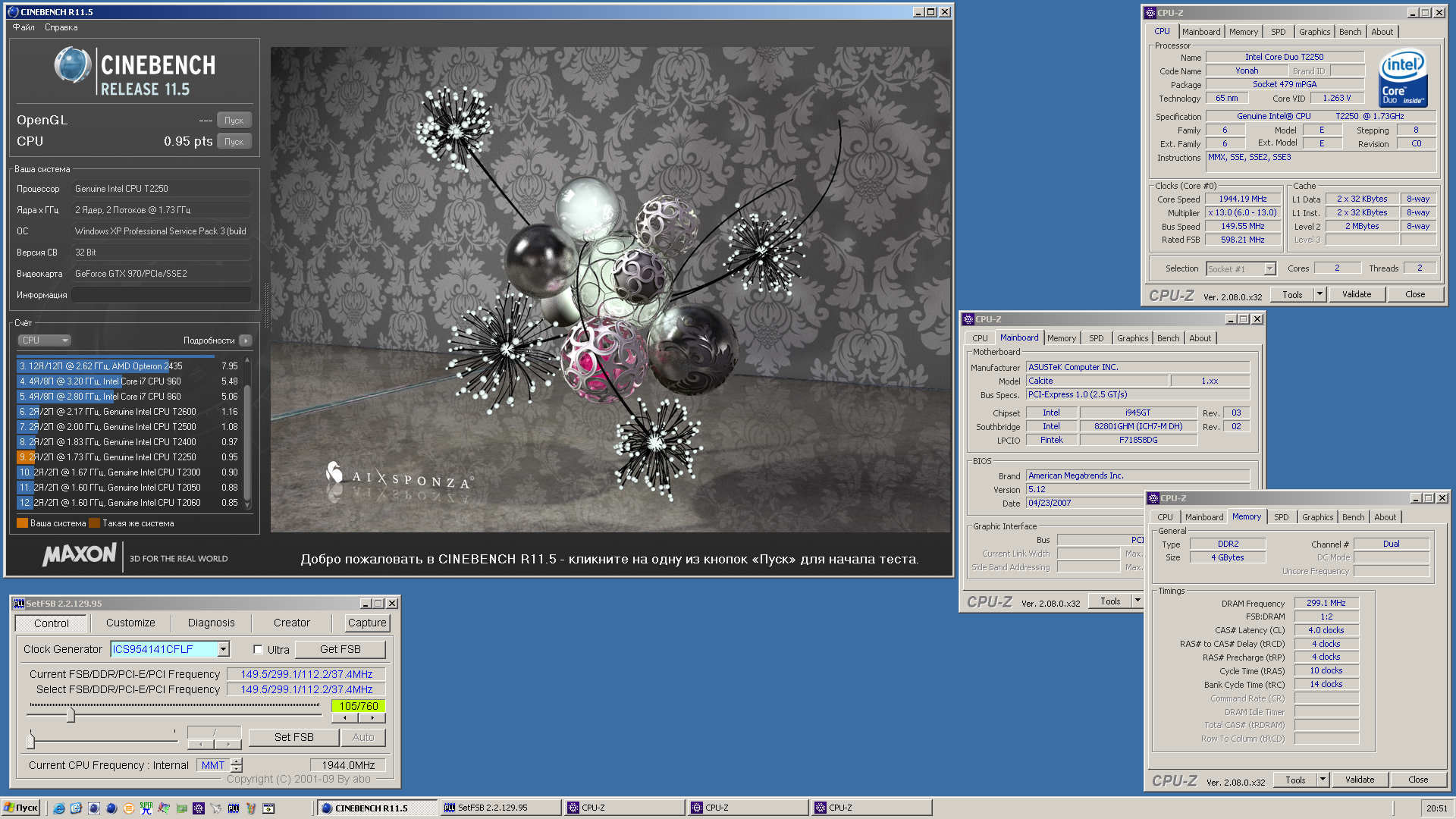This screenshot has height=819, width=1456.
Task: Open Tools dropdown arrow in Memory CPU-Z window
Action: click(1323, 780)
